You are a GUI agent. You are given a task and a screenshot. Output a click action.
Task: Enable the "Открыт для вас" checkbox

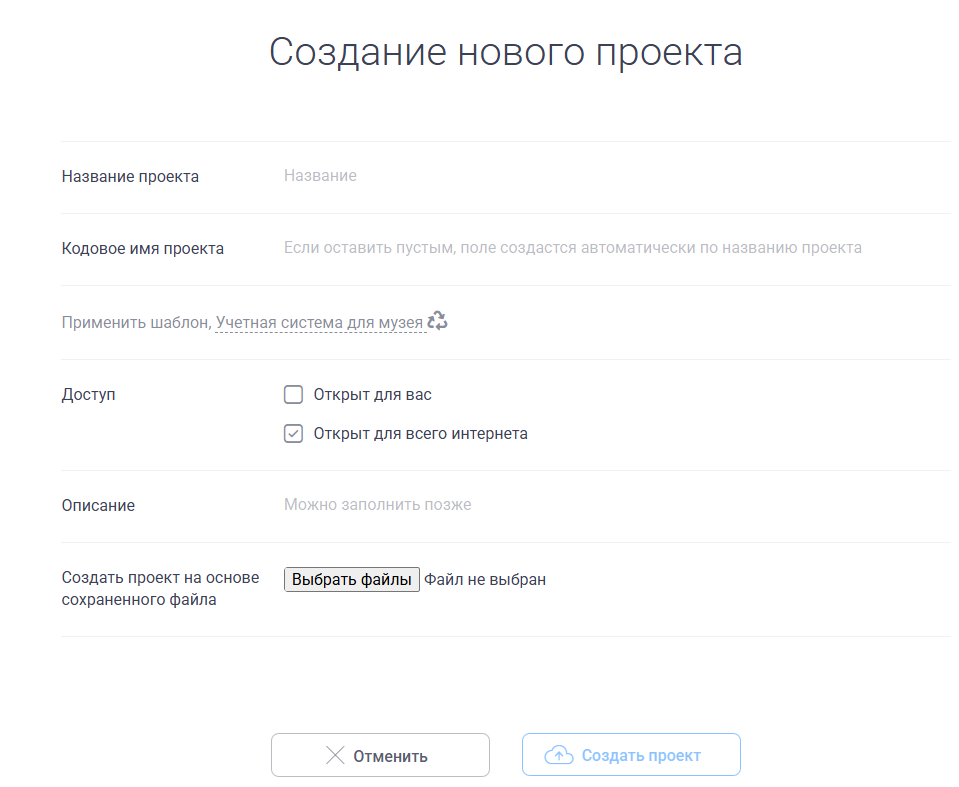point(293,395)
